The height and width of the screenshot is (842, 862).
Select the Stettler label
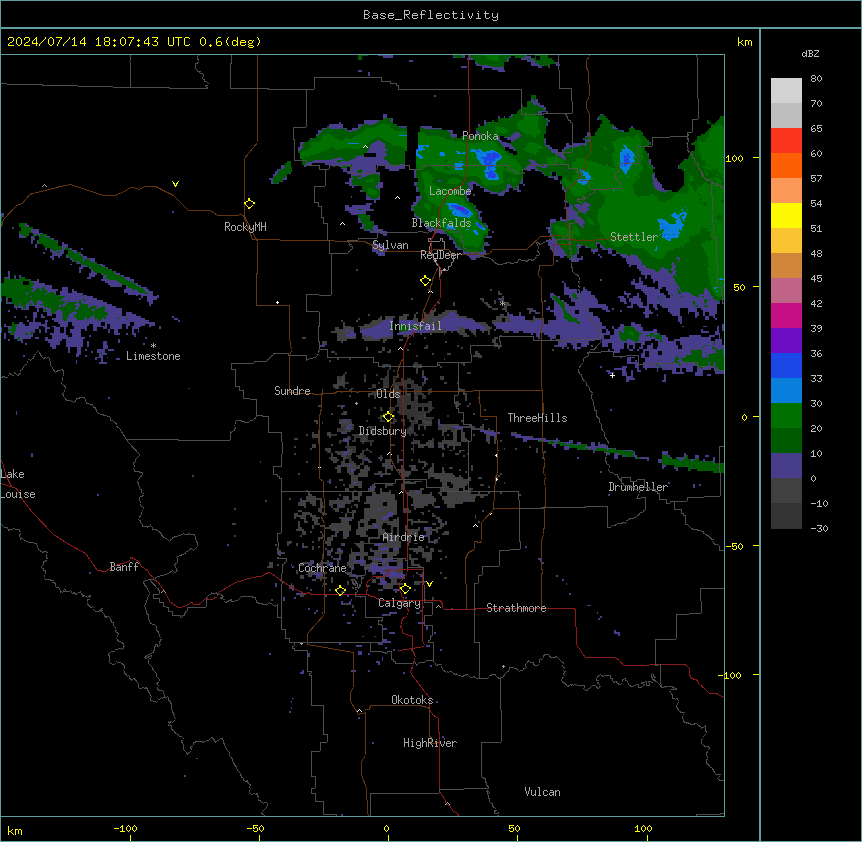(634, 237)
